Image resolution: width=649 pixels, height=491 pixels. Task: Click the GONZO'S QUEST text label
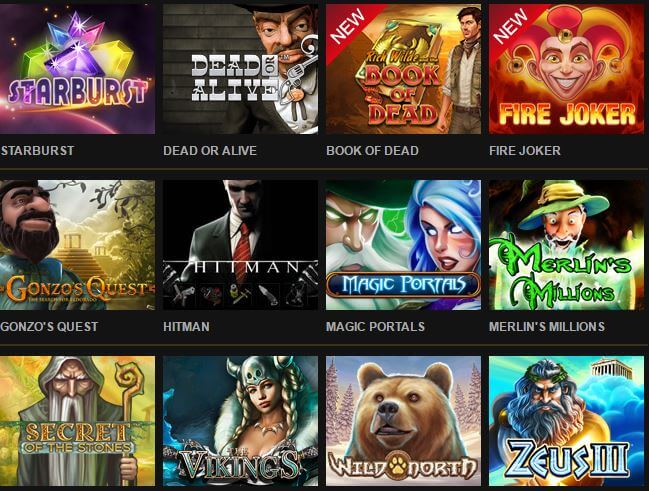[49, 327]
